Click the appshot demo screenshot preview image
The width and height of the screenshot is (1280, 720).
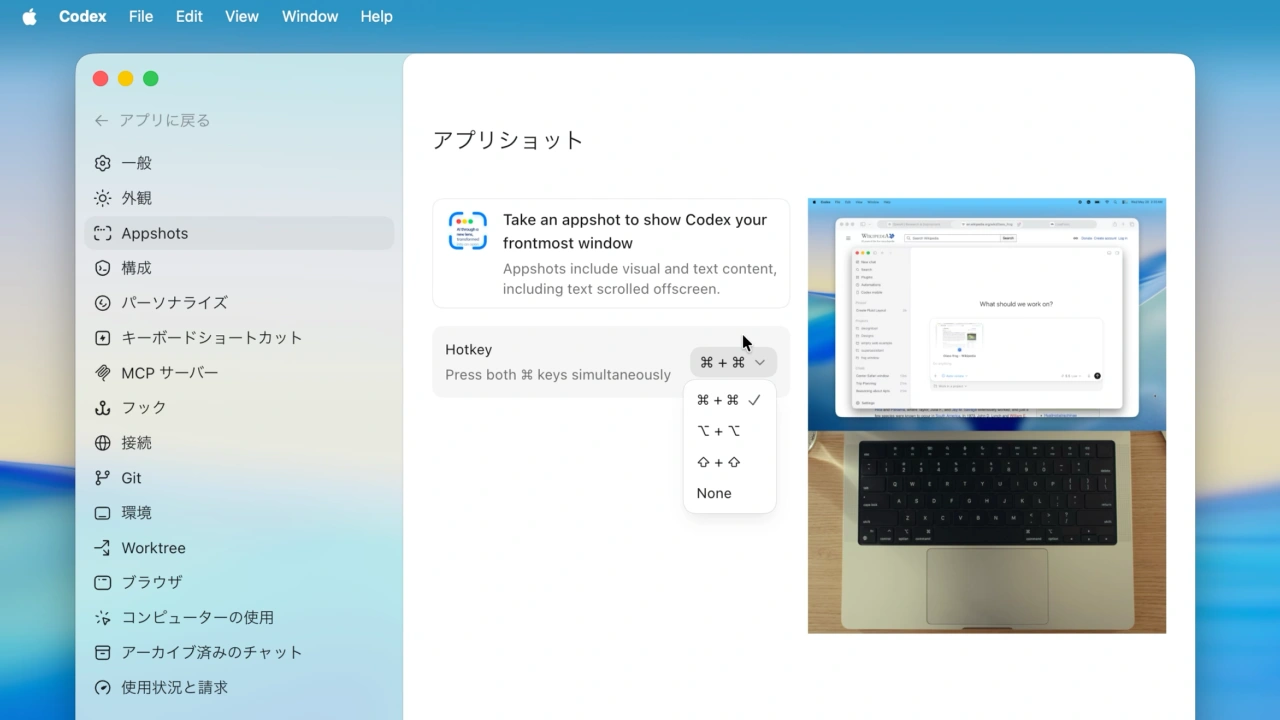[x=987, y=314]
